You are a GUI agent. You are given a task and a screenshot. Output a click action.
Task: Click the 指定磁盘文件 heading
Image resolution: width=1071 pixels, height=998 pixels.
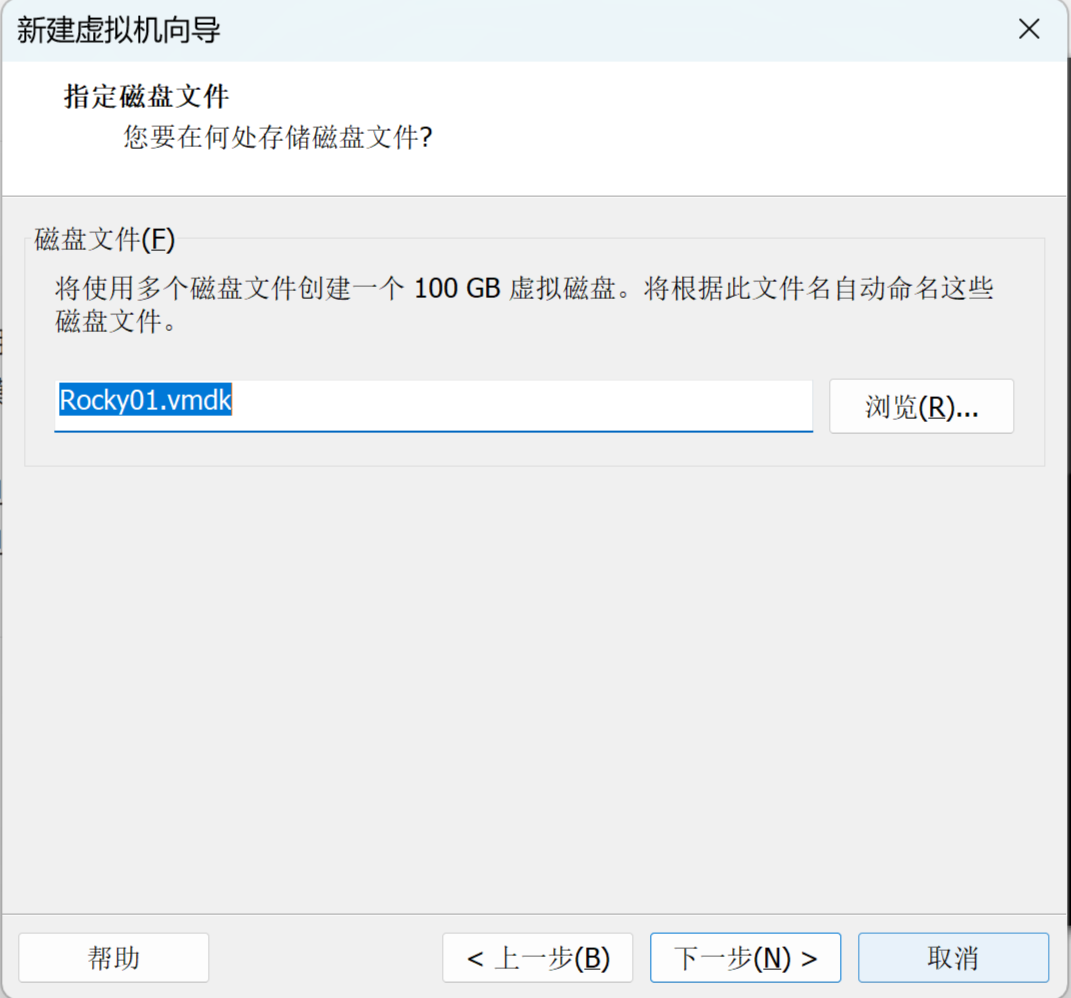click(146, 96)
